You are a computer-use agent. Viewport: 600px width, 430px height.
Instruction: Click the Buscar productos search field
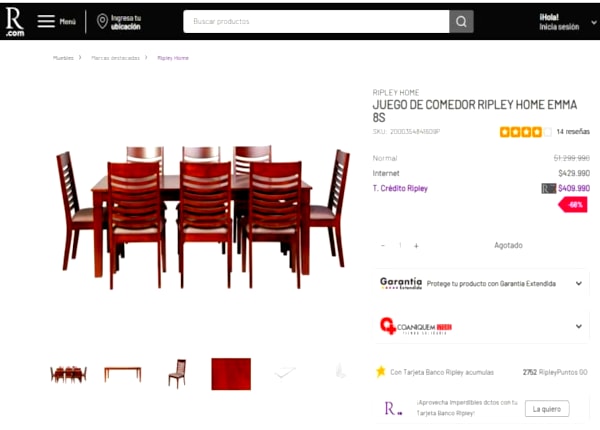(316, 21)
